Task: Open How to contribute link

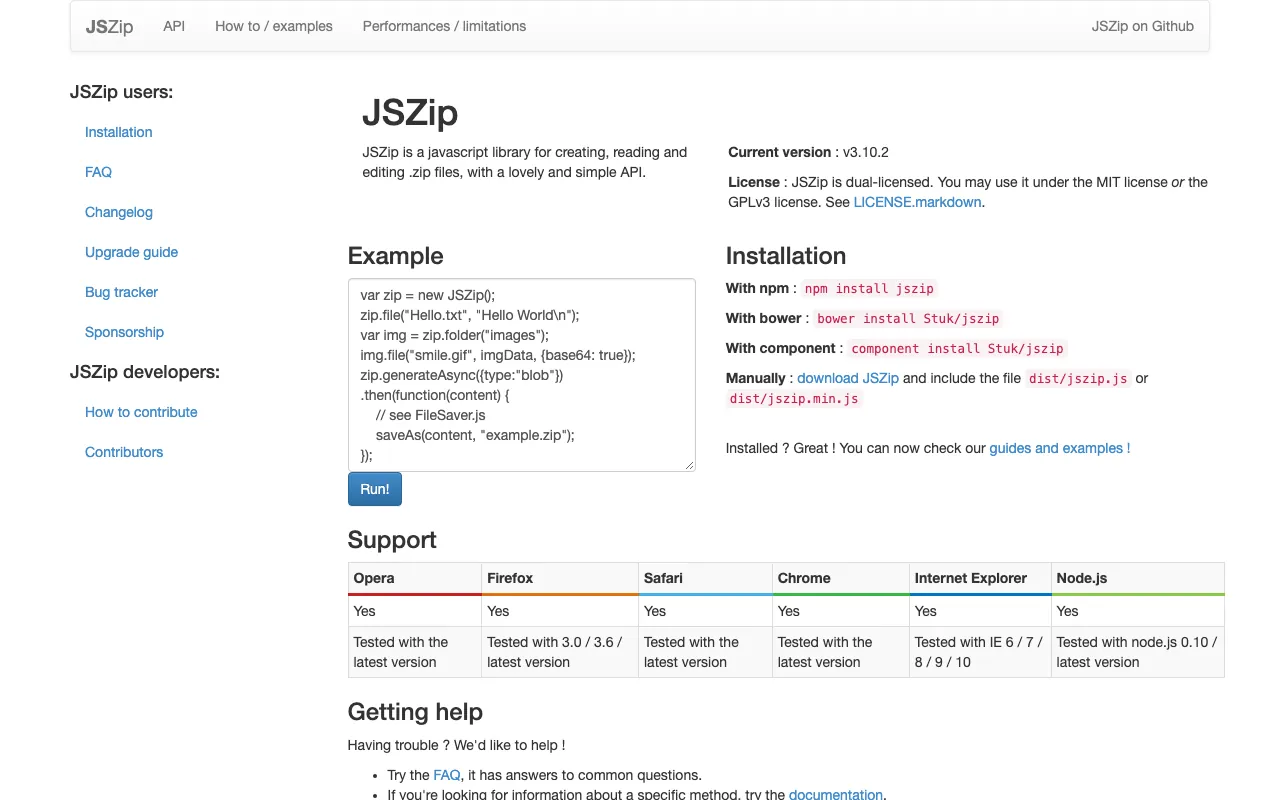Action: (141, 412)
